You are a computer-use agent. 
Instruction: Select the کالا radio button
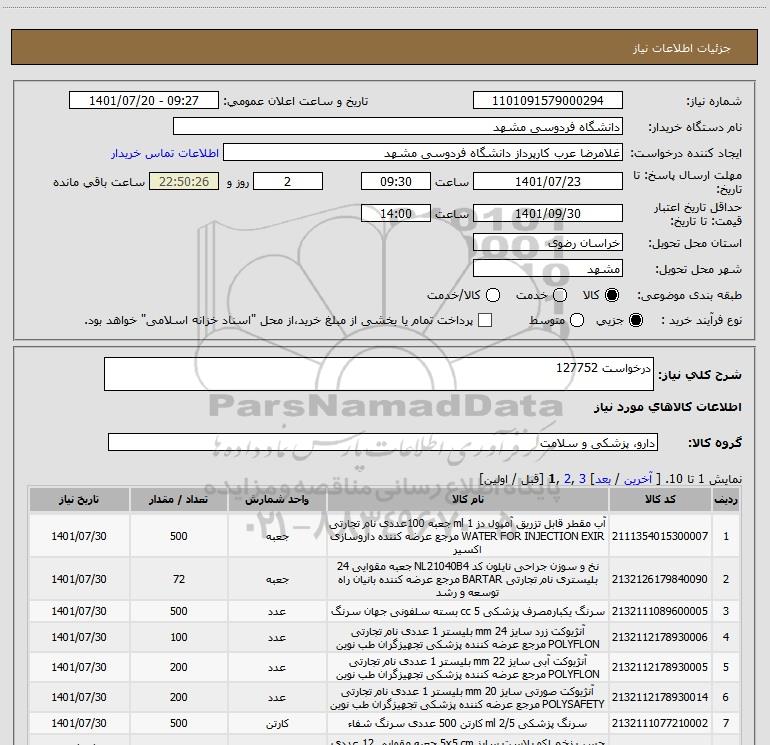612,295
